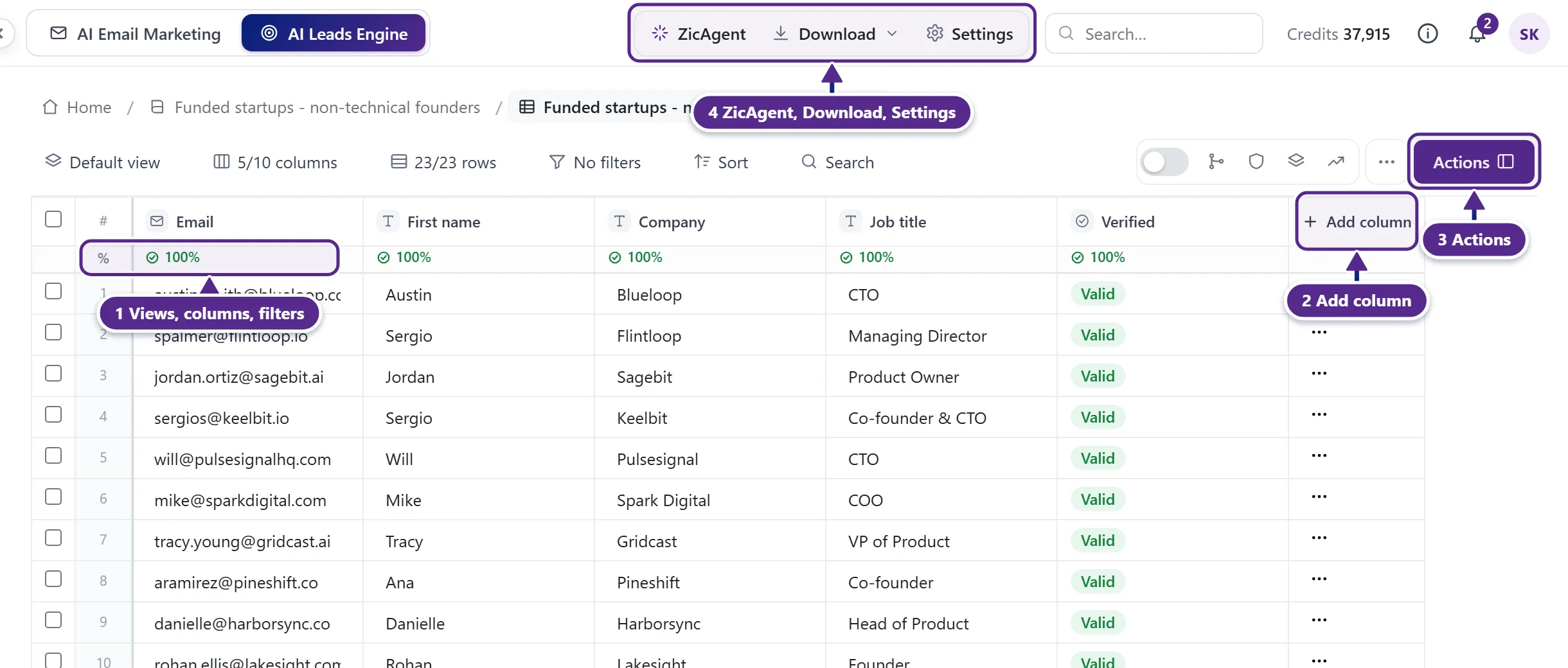
Task: Open the 5/10 columns picker
Action: click(x=275, y=163)
